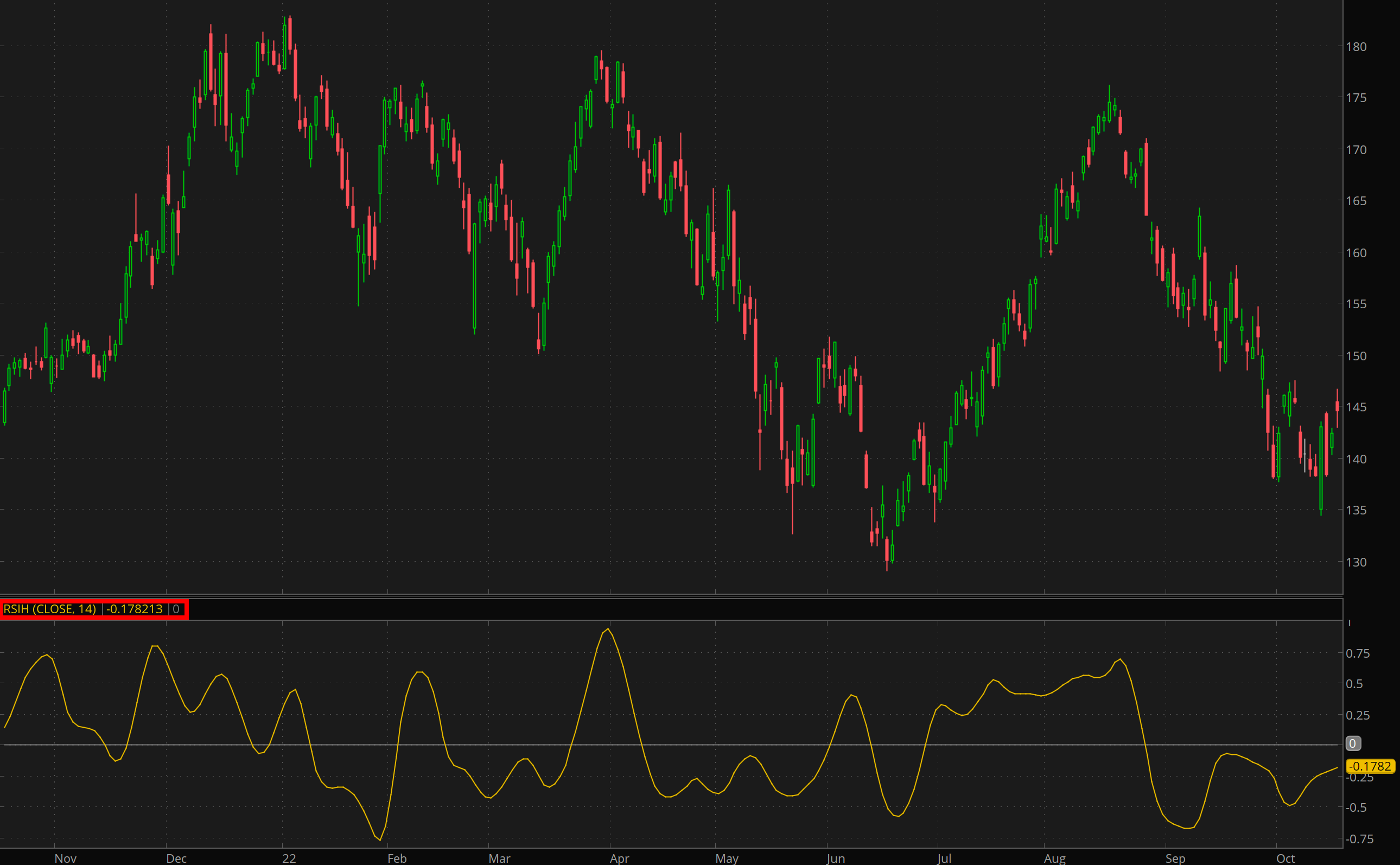Click the Oct label on time axis
Viewport: 1400px width, 865px height.
1285,858
